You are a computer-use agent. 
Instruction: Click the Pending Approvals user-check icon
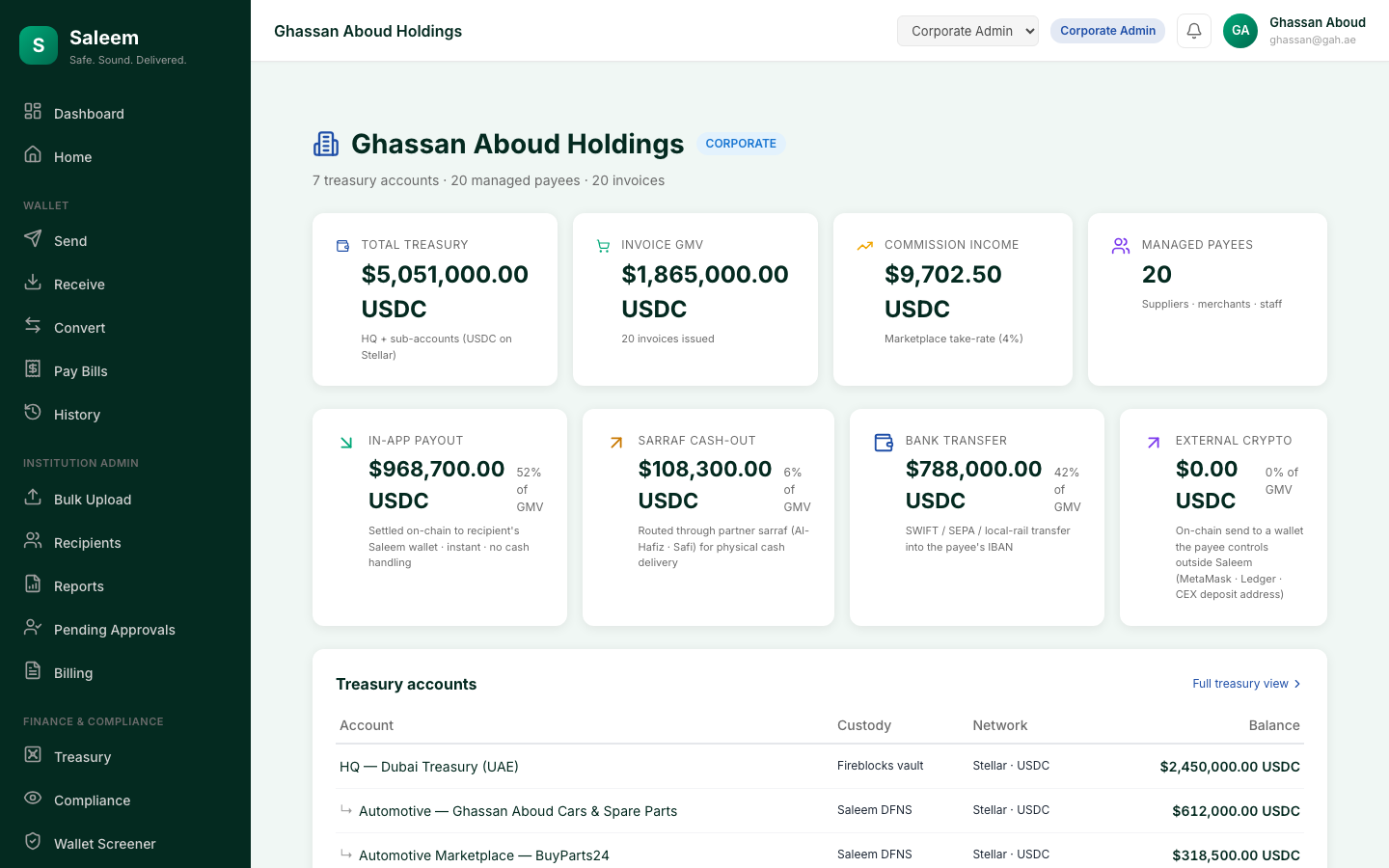[33, 627]
